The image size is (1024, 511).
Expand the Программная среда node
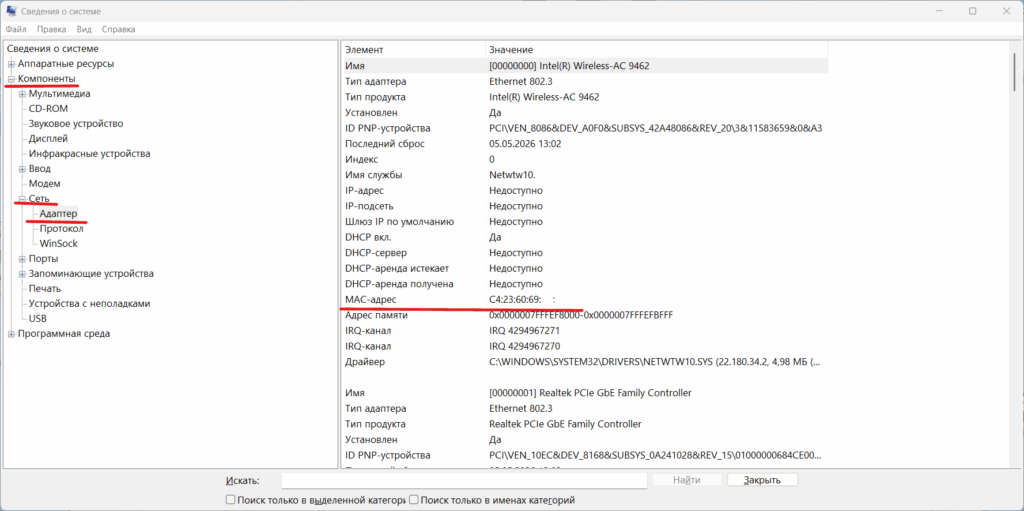pyautogui.click(x=11, y=334)
